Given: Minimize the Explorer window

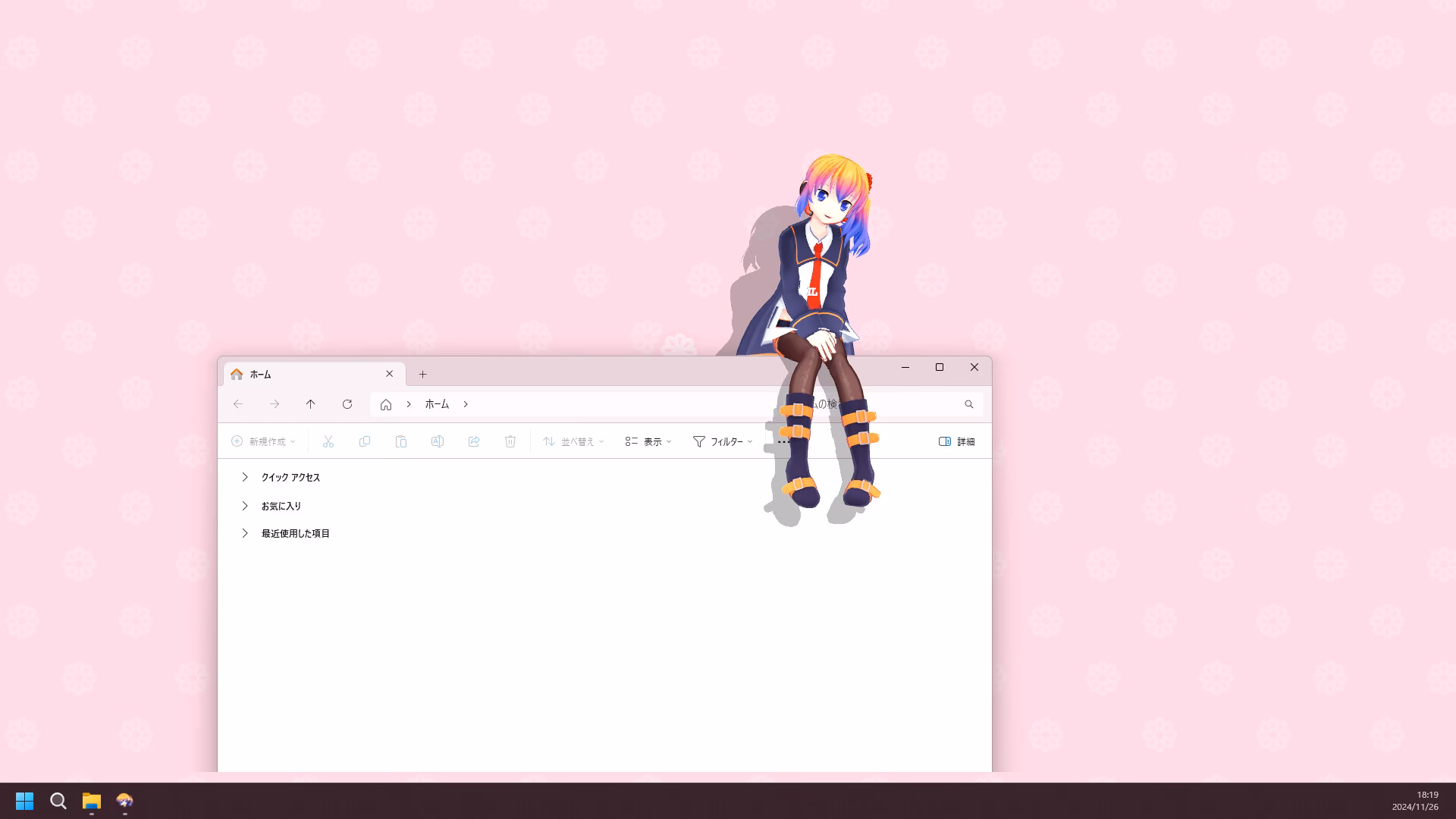Looking at the screenshot, I should click(905, 367).
